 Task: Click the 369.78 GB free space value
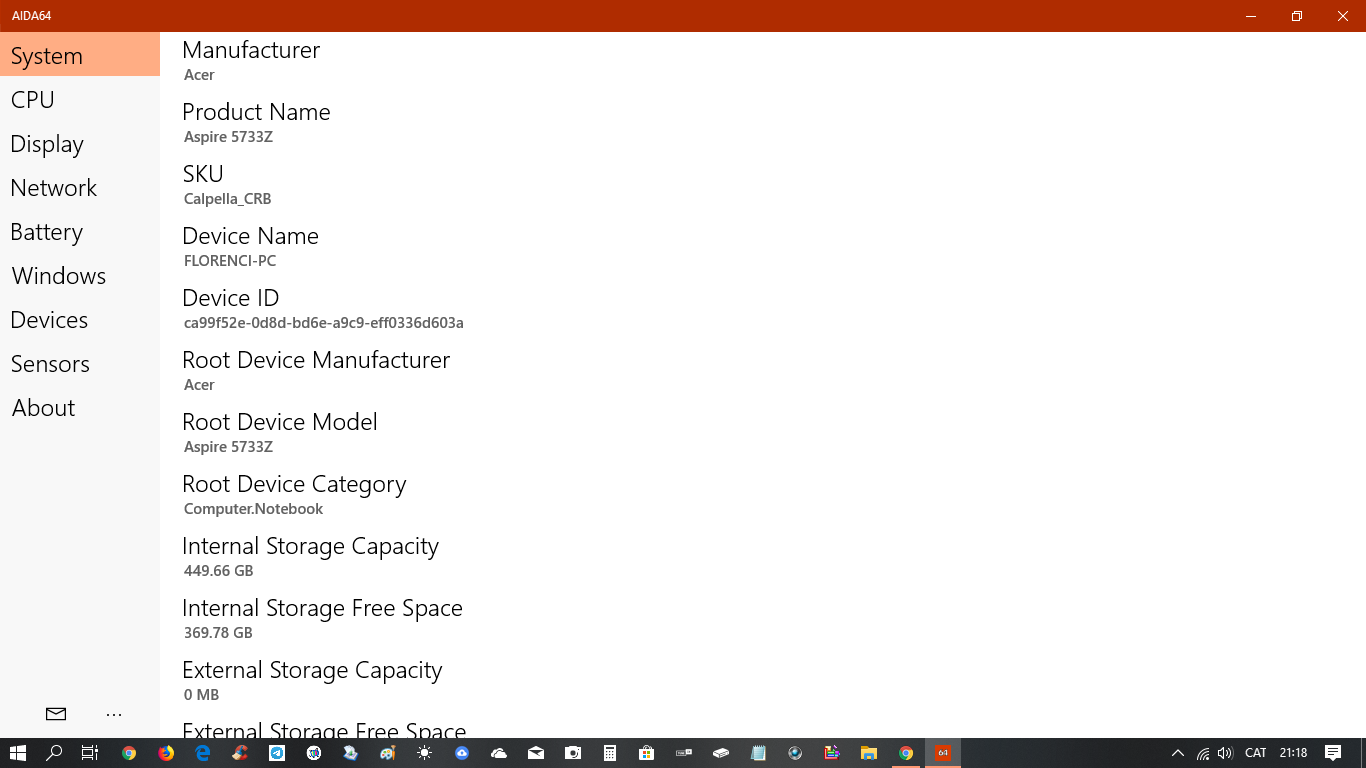click(218, 633)
